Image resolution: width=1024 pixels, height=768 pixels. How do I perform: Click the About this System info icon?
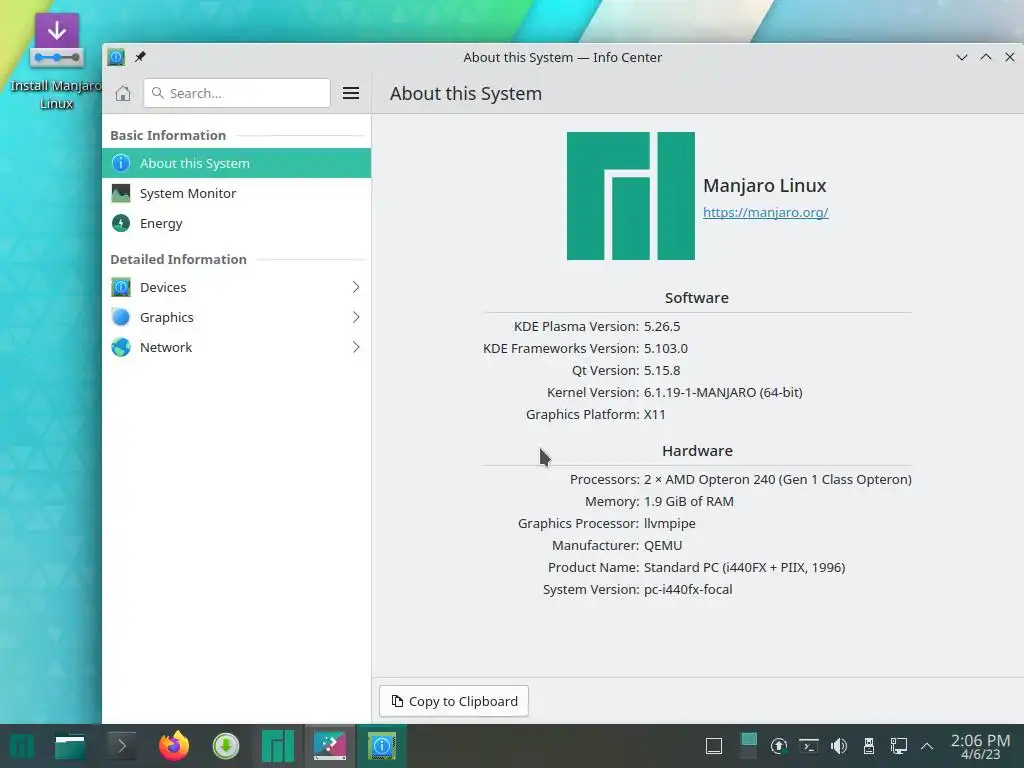tap(121, 163)
